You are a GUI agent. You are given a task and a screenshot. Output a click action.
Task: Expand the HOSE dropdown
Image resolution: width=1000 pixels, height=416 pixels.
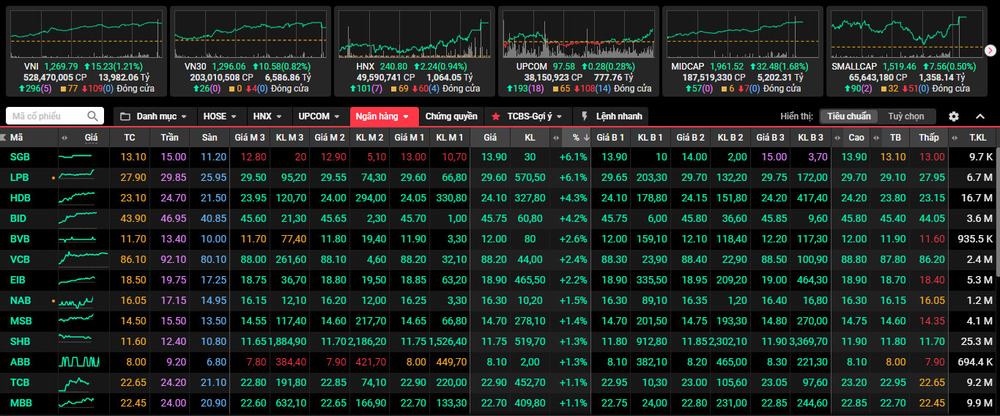point(219,116)
